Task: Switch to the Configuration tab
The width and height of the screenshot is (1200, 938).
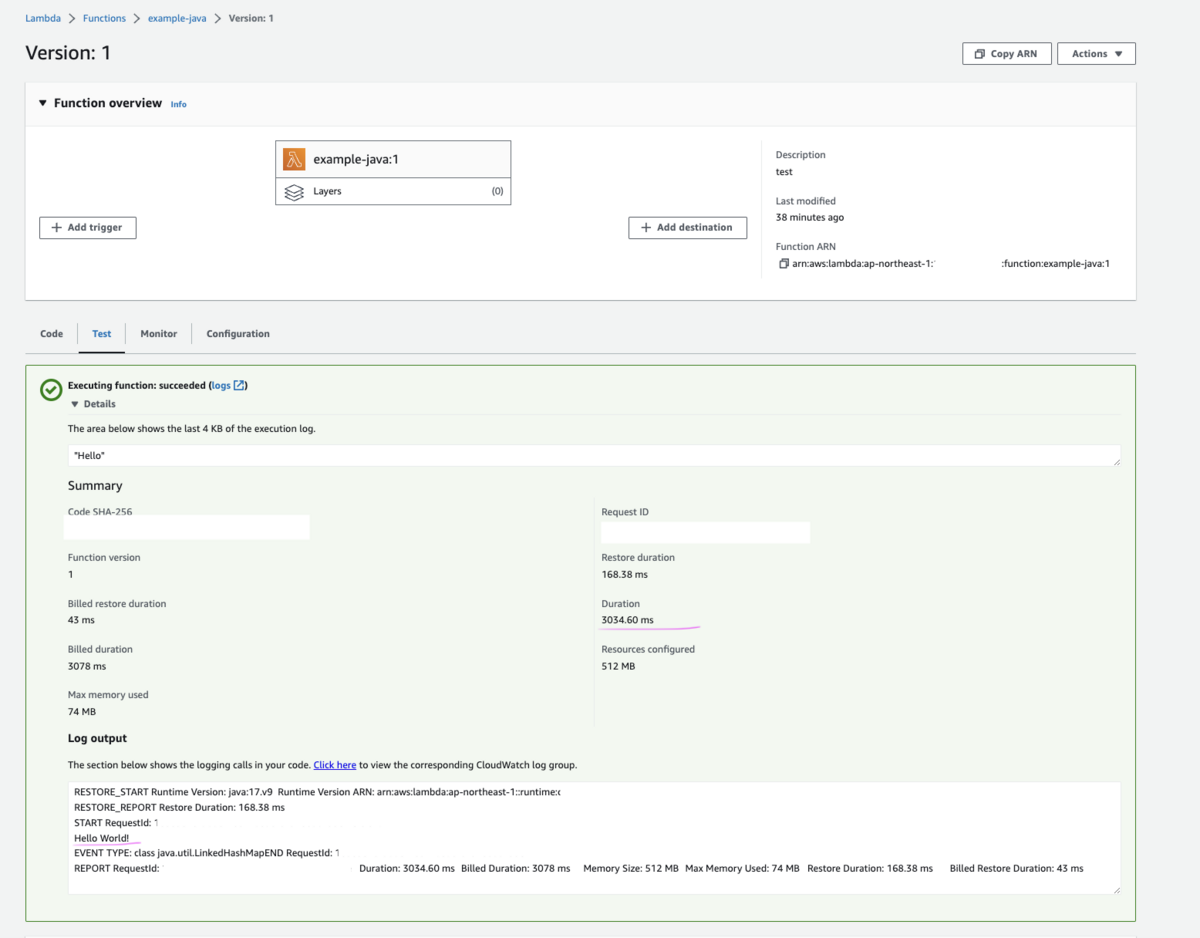Action: 238,334
